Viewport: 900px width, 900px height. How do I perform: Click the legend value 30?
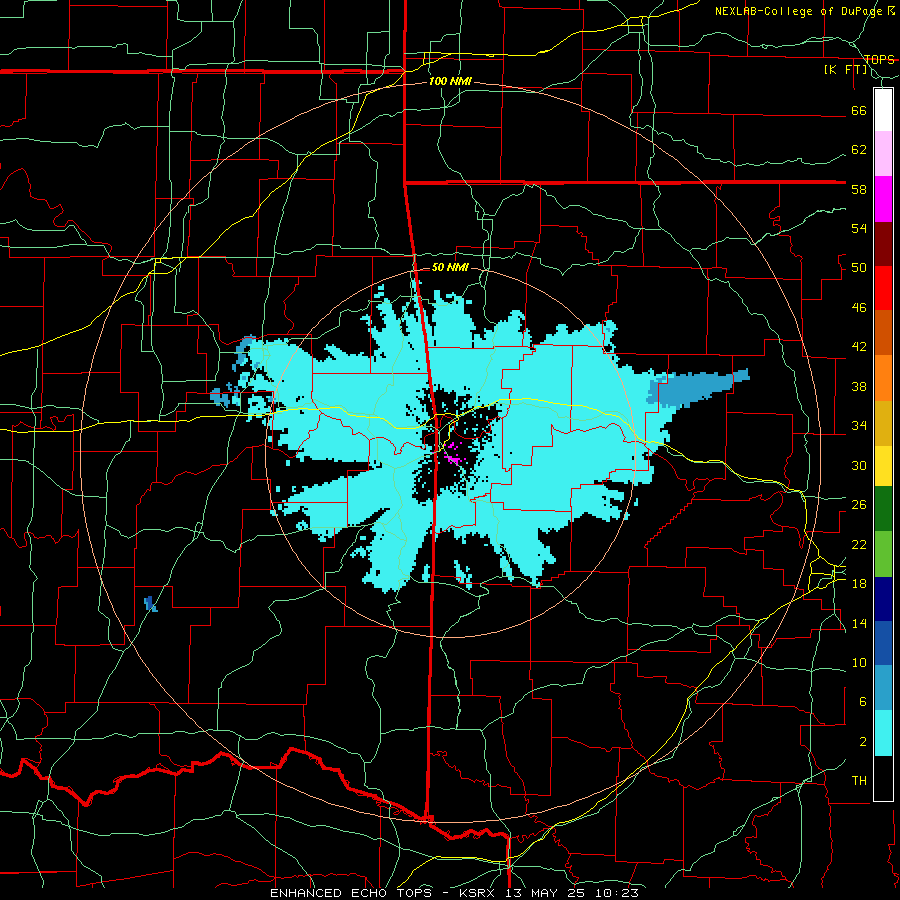point(859,465)
